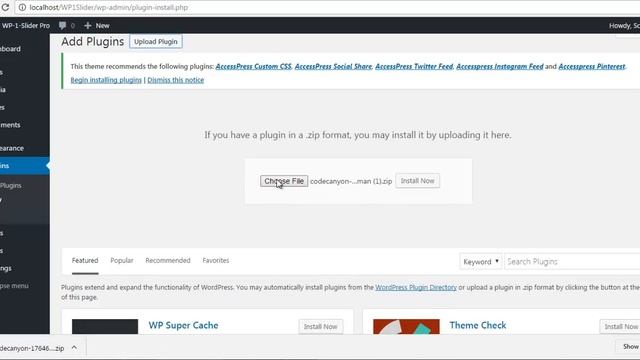This screenshot has height=360, width=640.
Task: Open the Accesspress Pinterest link
Action: [592, 66]
